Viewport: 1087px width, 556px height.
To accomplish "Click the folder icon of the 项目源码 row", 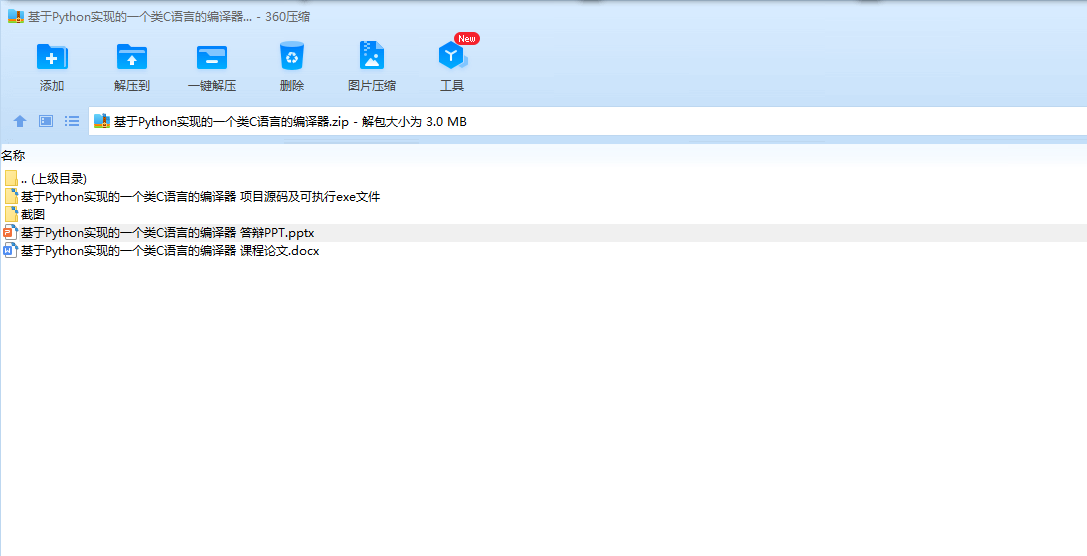I will 11,196.
